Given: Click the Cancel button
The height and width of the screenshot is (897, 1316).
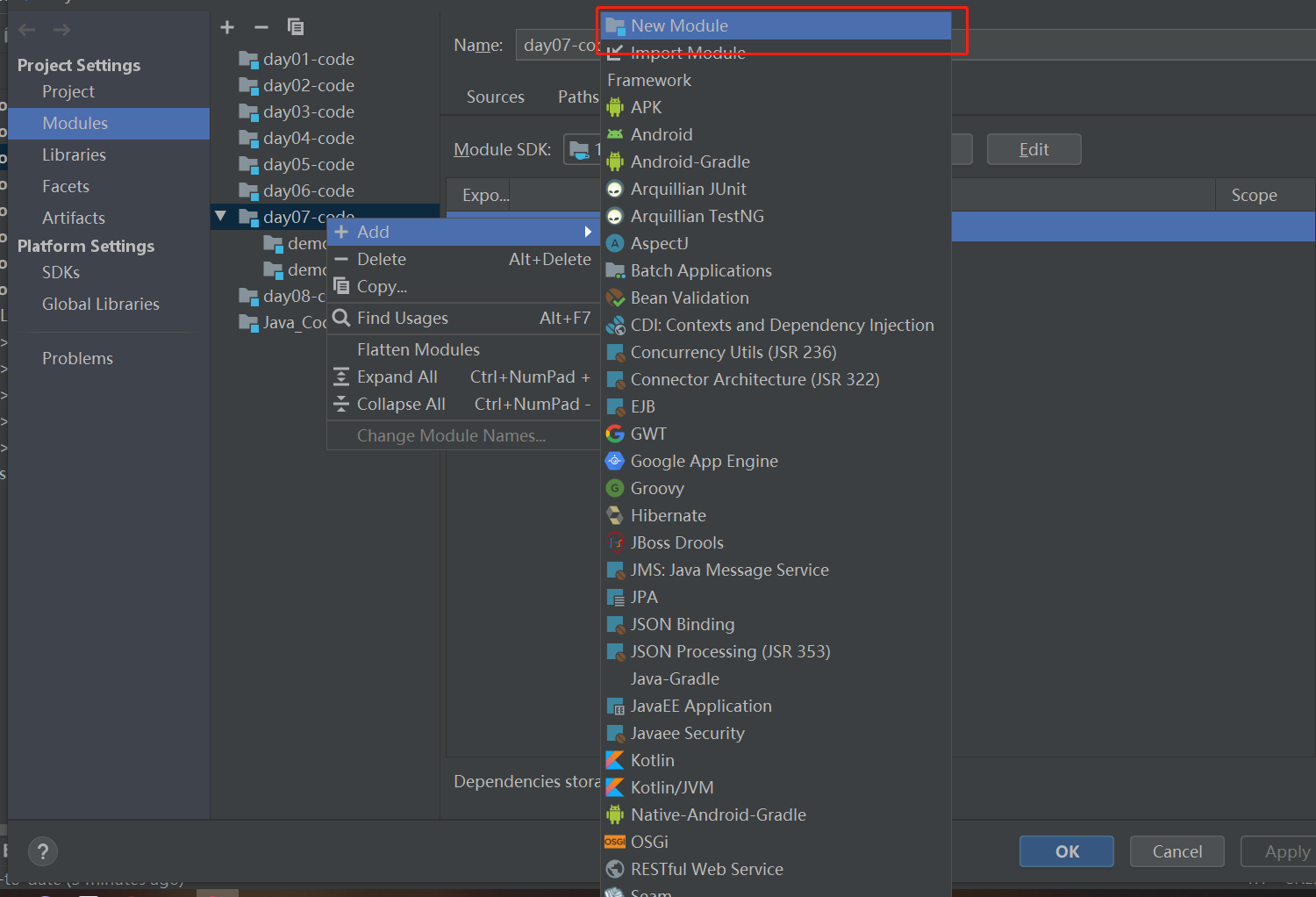Looking at the screenshot, I should tap(1177, 851).
